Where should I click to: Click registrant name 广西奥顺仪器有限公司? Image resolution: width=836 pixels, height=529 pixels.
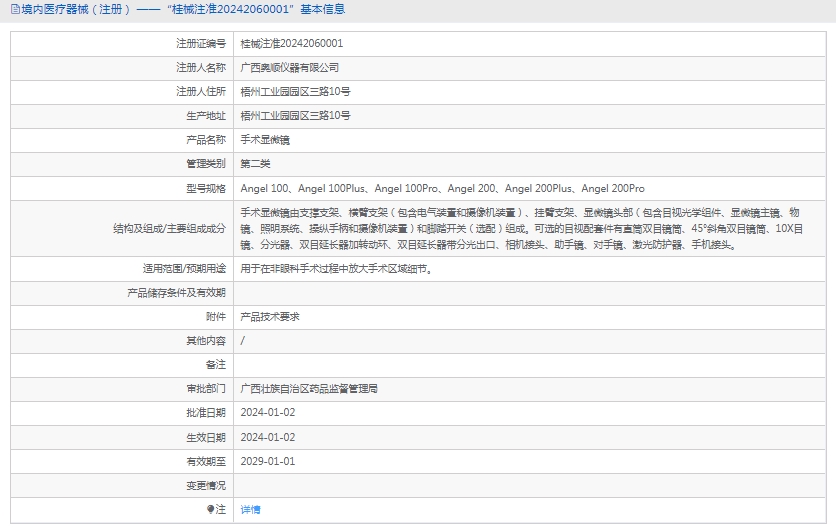[290, 68]
